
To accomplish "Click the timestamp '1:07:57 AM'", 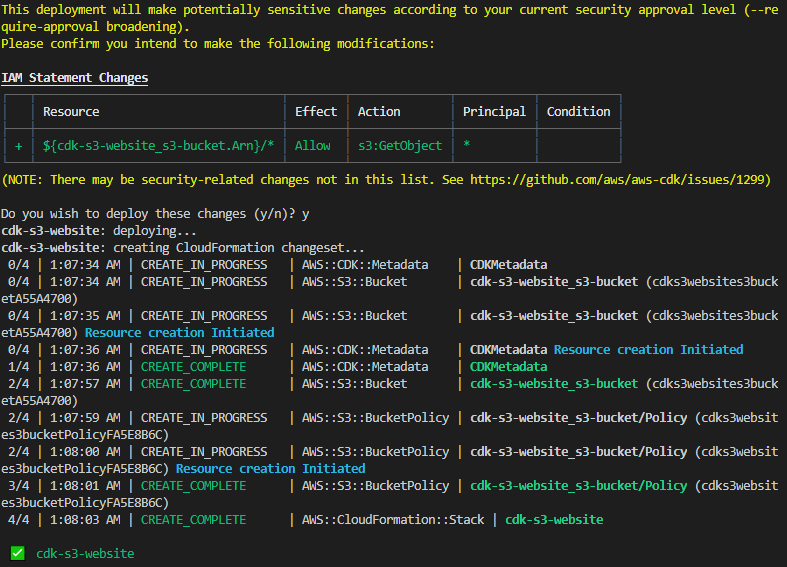I will 85,384.
